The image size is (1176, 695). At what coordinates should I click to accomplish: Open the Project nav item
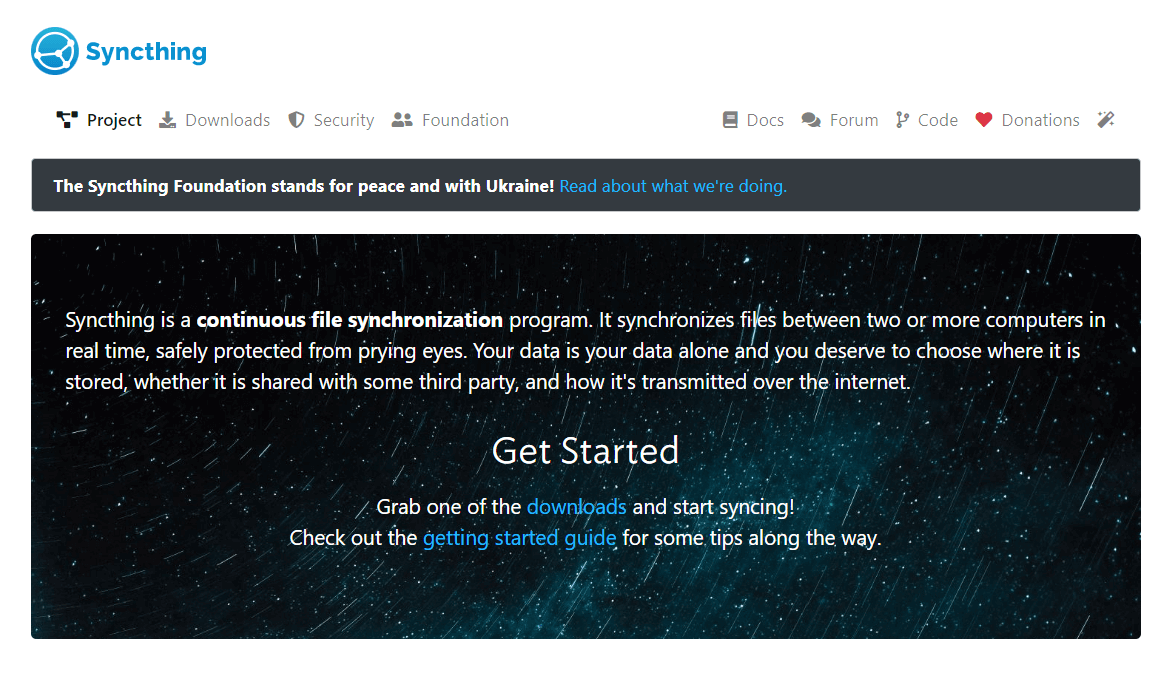click(114, 120)
